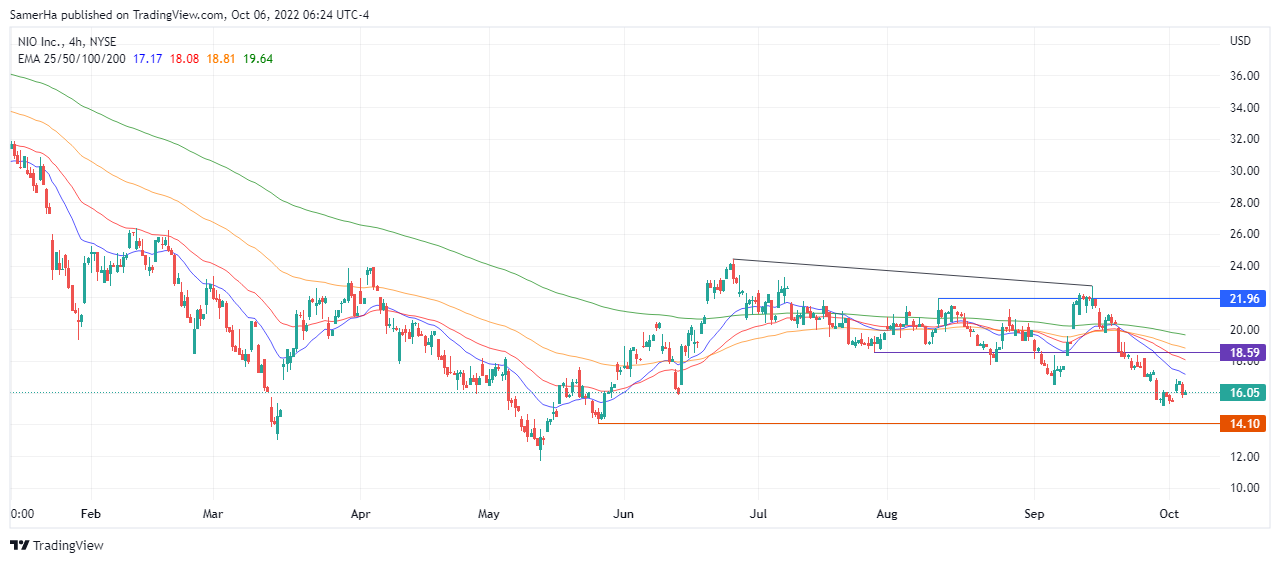Viewport: 1280px width, 563px height.
Task: Click the USD currency label on the price axis
Action: pyautogui.click(x=1240, y=41)
